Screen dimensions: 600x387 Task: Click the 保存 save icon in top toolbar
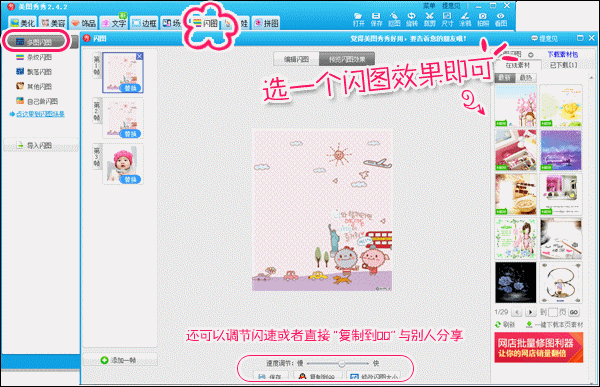coord(376,19)
